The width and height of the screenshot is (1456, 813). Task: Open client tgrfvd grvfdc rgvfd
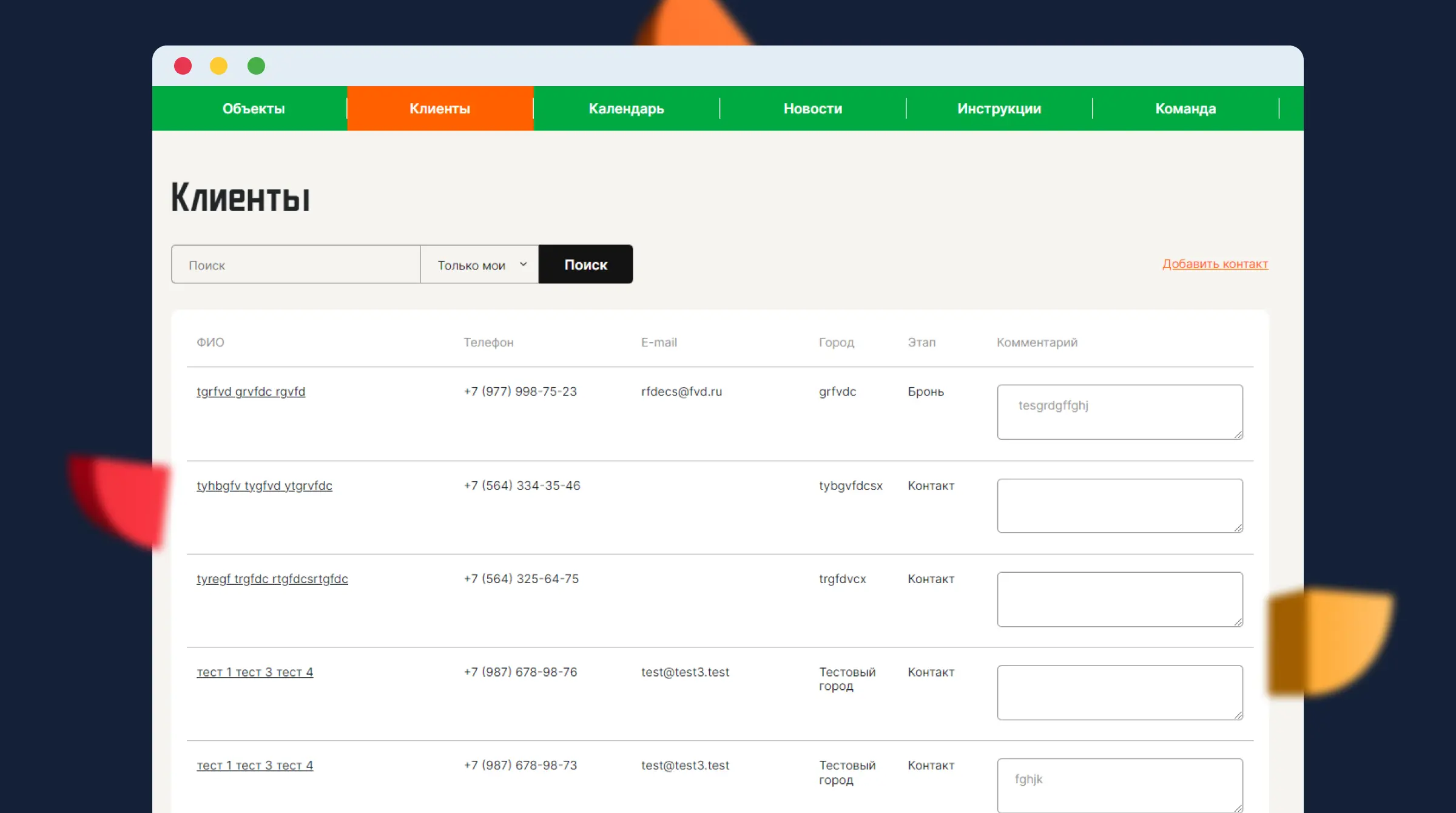[251, 392]
